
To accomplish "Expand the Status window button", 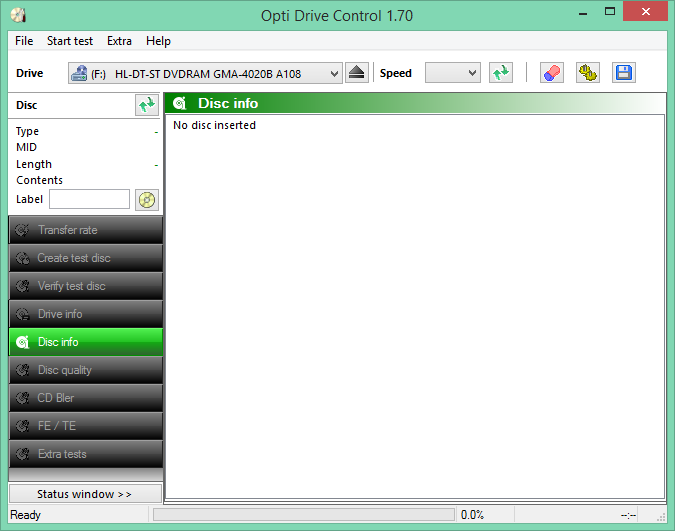I will click(85, 494).
